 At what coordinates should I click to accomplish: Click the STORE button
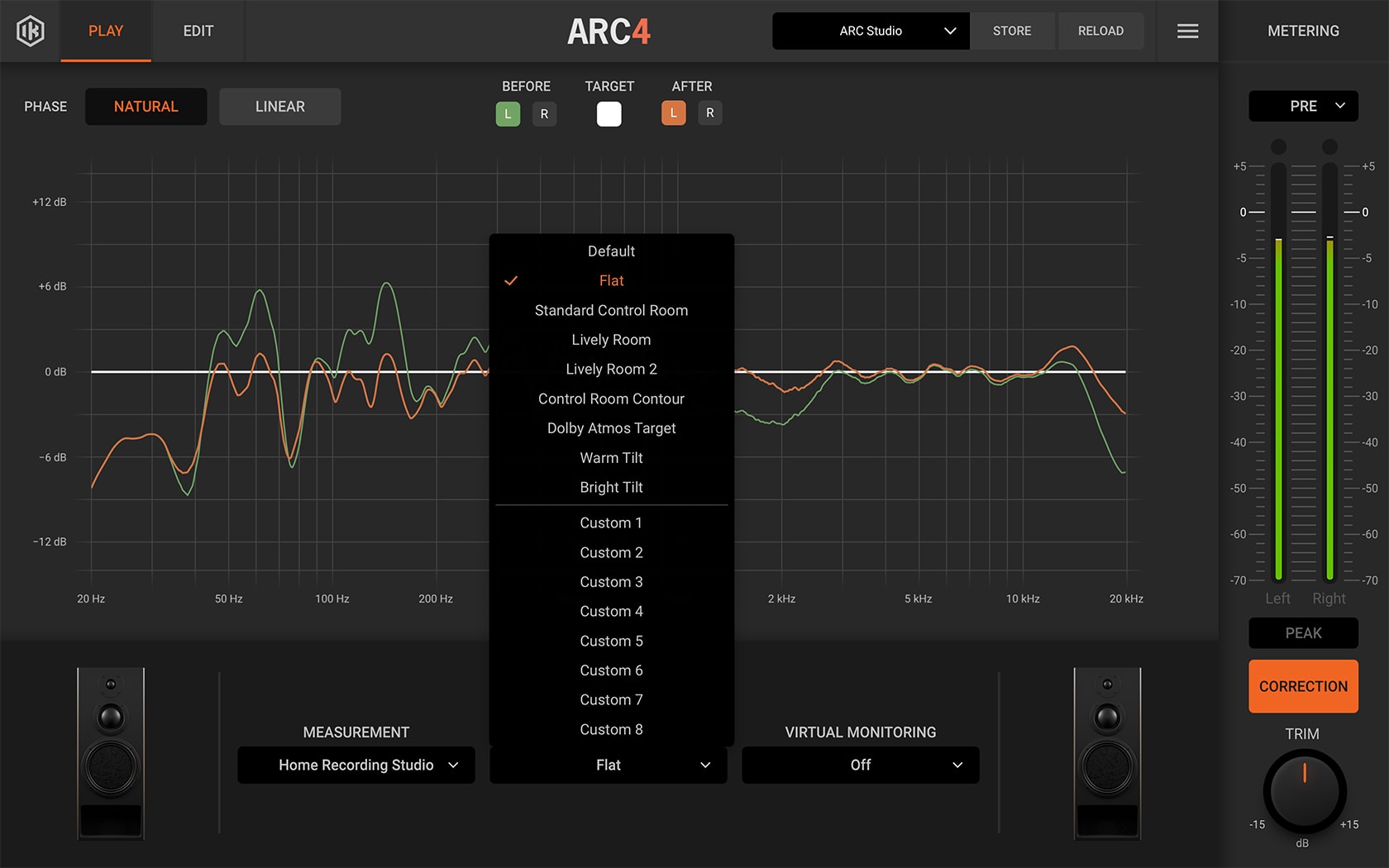coord(1012,31)
